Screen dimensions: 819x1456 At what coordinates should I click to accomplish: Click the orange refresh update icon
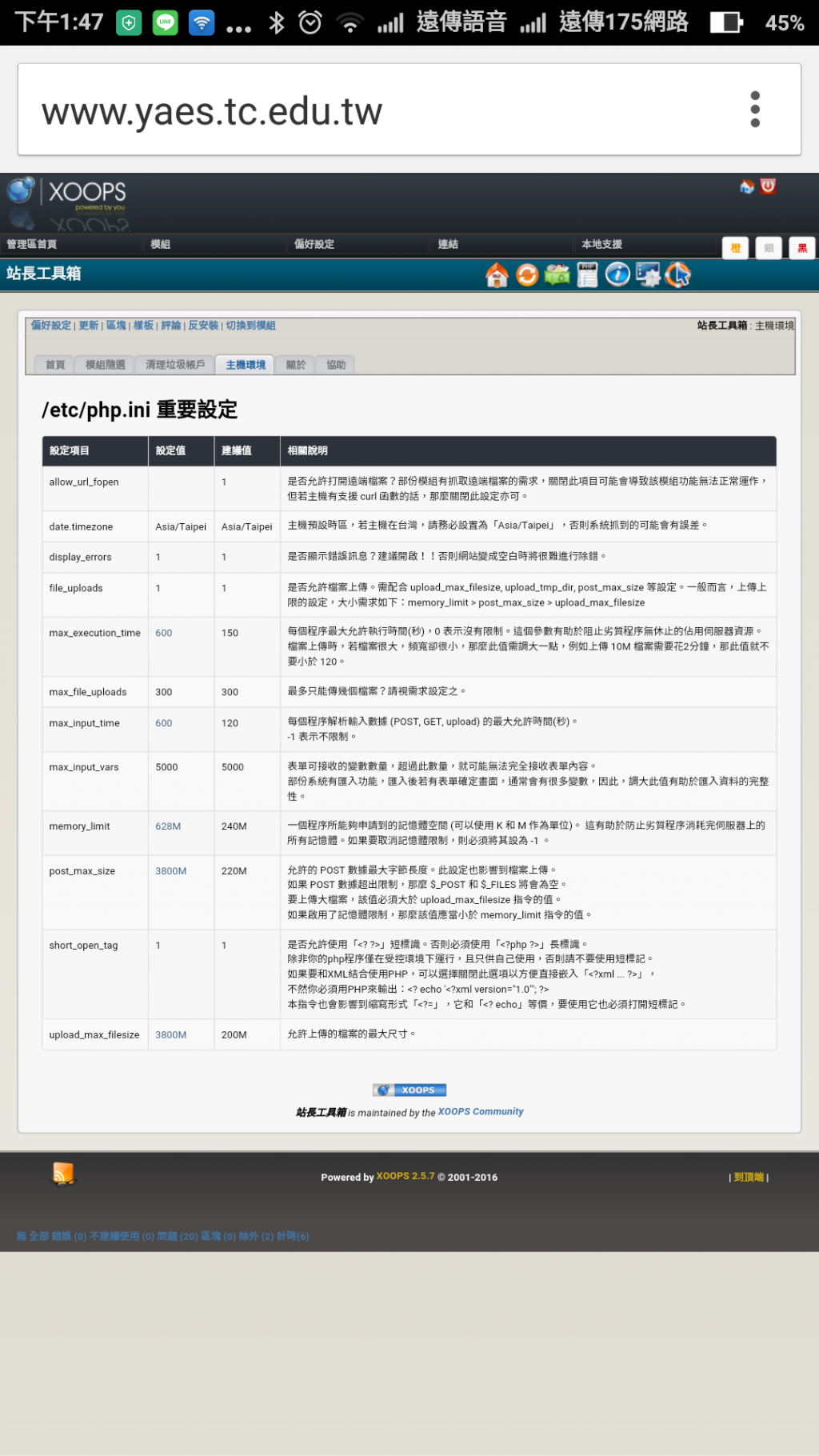coord(527,274)
